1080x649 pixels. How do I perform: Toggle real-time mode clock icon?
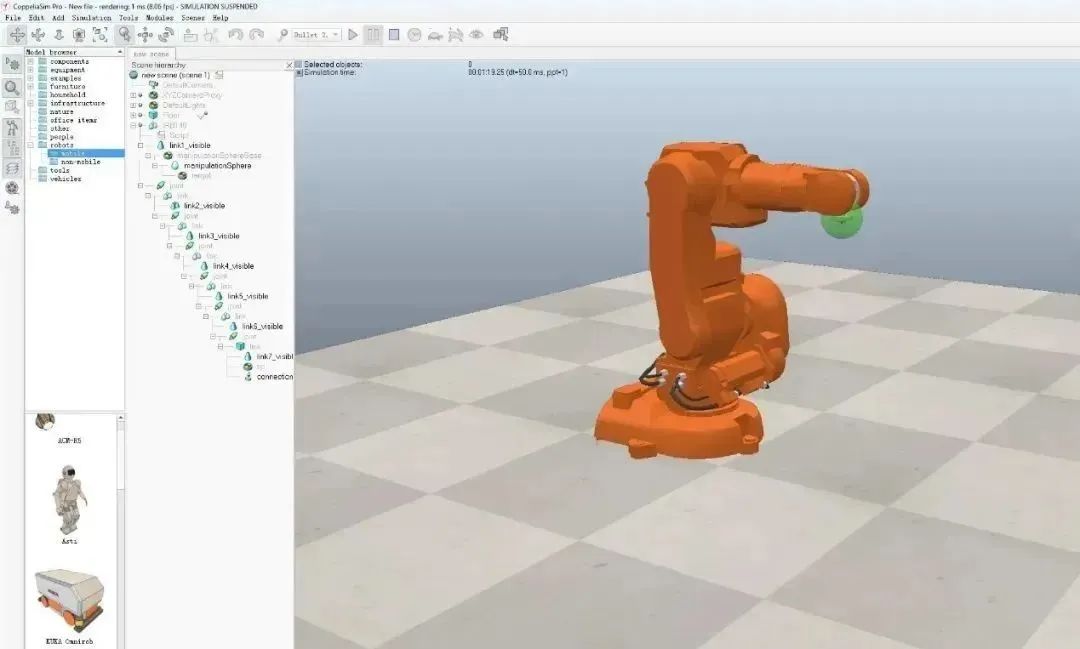[x=414, y=34]
